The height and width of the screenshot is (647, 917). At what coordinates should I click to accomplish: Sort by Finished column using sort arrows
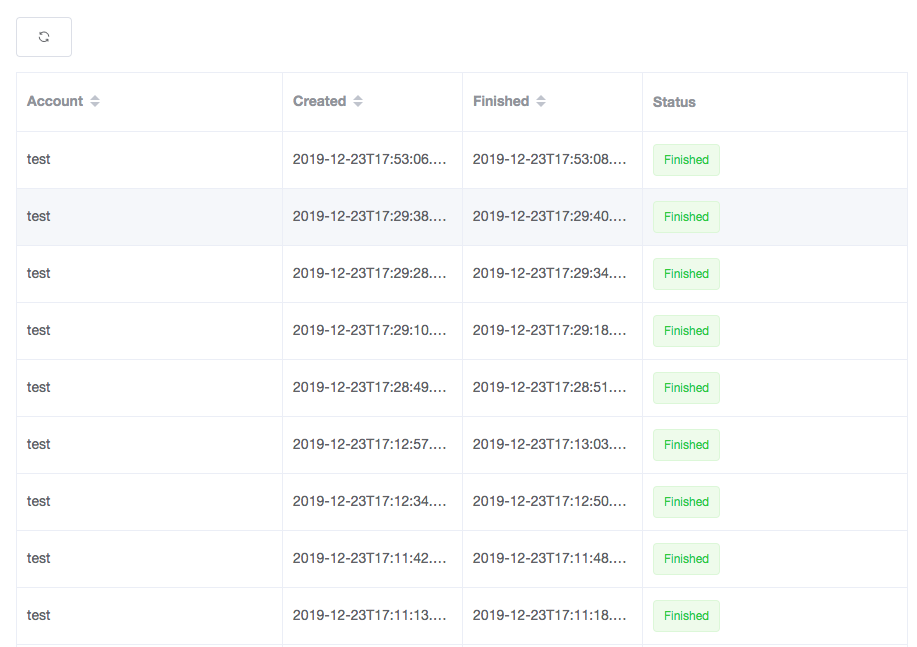tap(541, 101)
